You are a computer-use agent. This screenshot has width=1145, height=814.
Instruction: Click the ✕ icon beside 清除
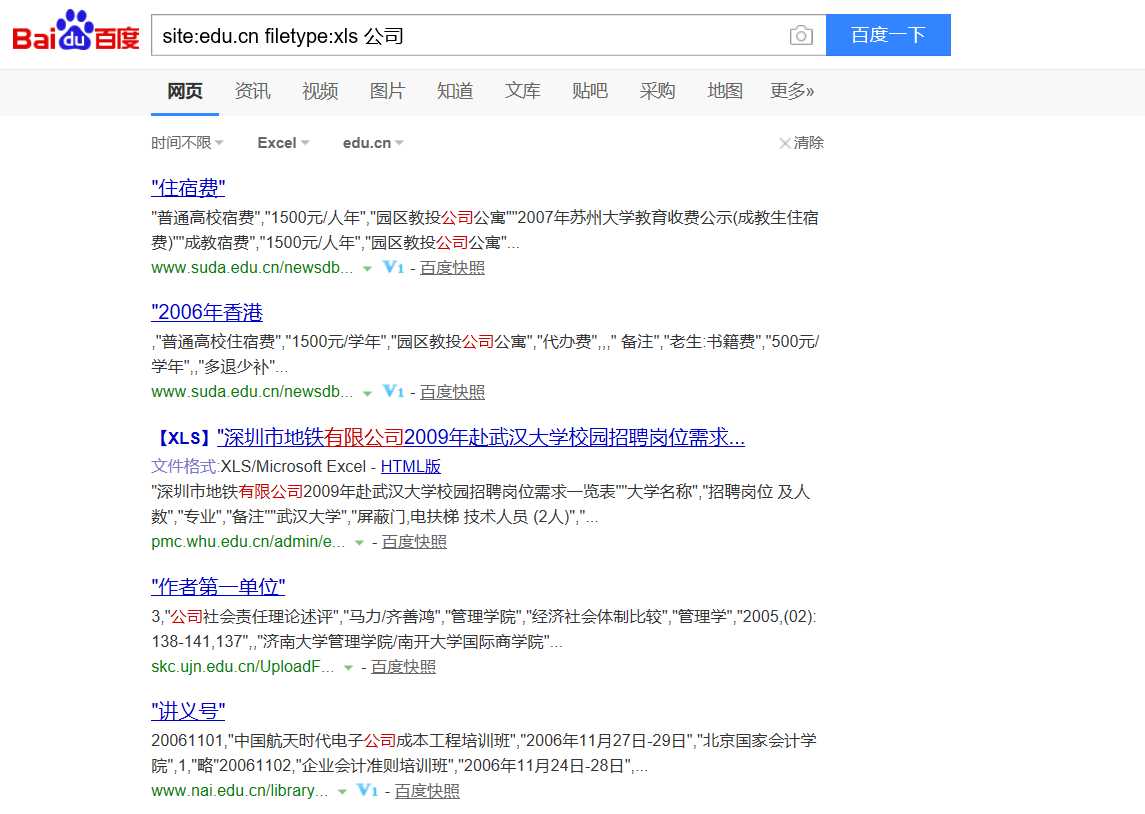pyautogui.click(x=785, y=143)
